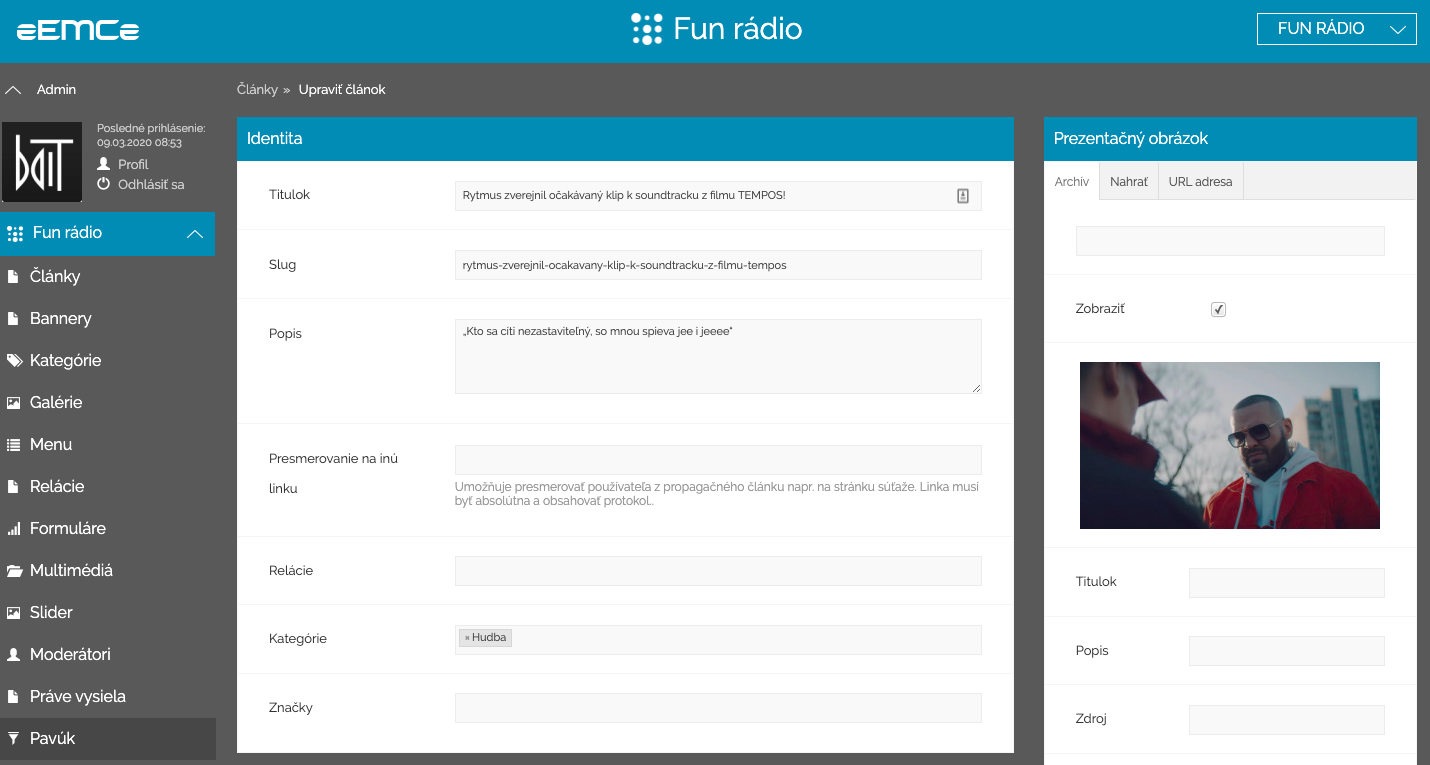Click the person icon beside Moderátori

(14, 654)
